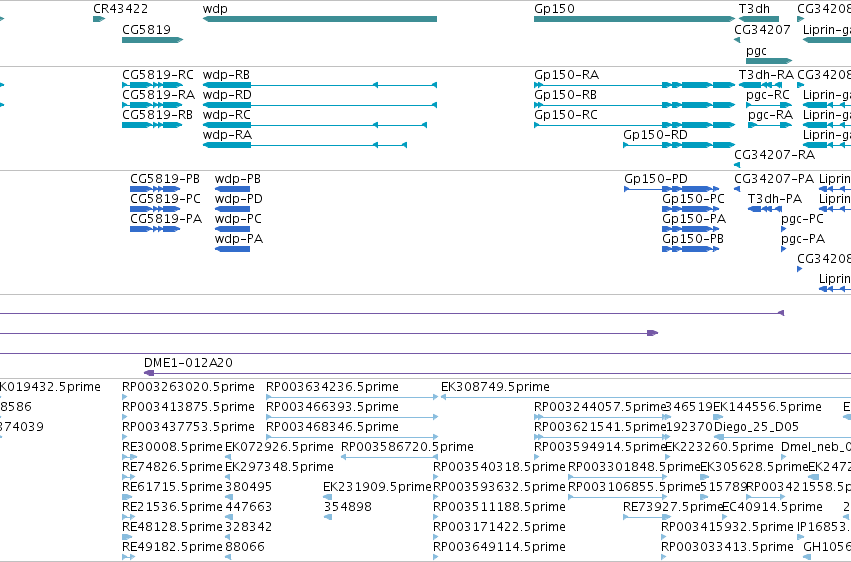Select EST RP003244057.5prime
The width and height of the screenshot is (851, 562).
(x=600, y=407)
